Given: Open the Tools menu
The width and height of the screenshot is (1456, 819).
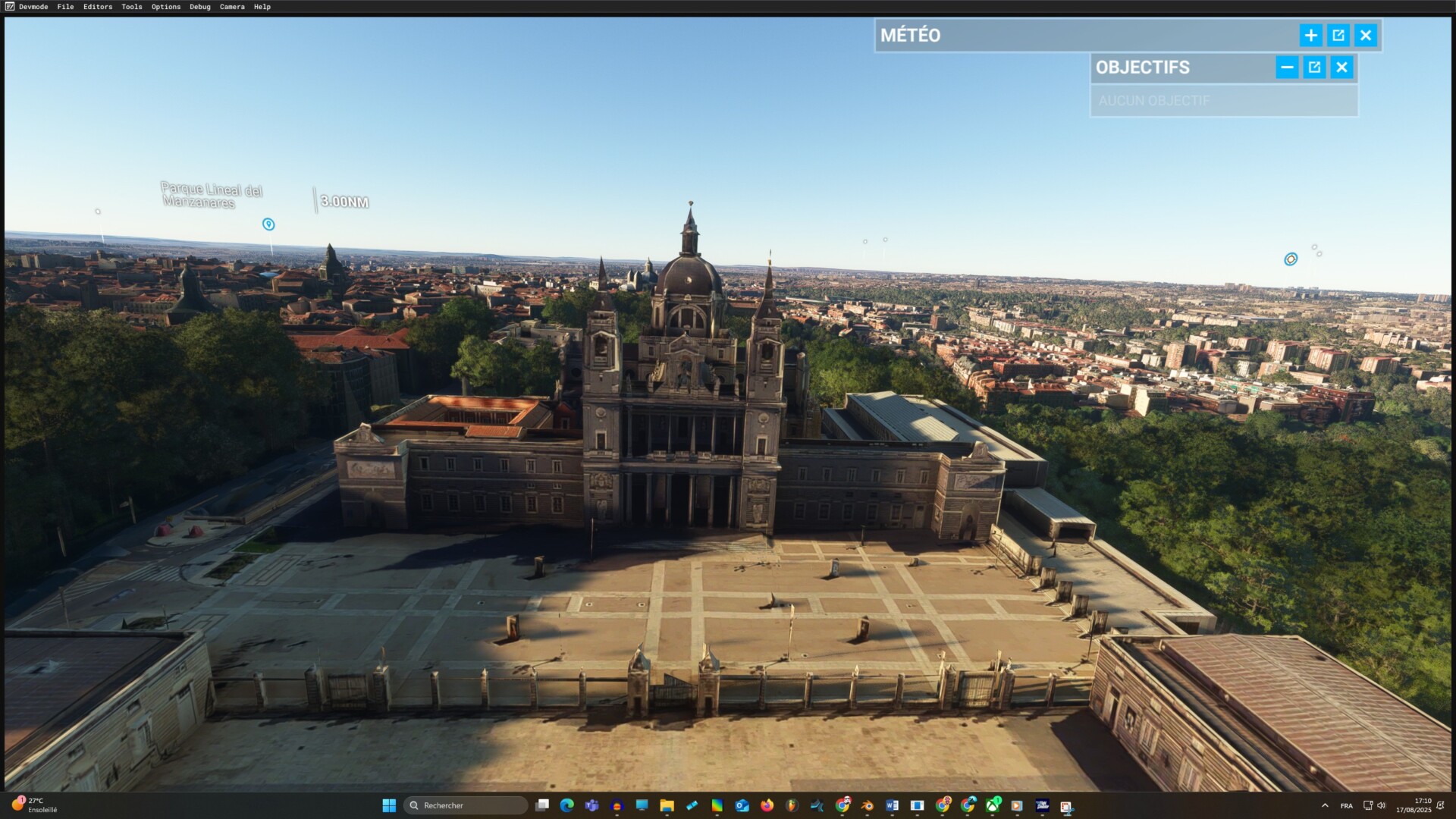Looking at the screenshot, I should pyautogui.click(x=132, y=7).
